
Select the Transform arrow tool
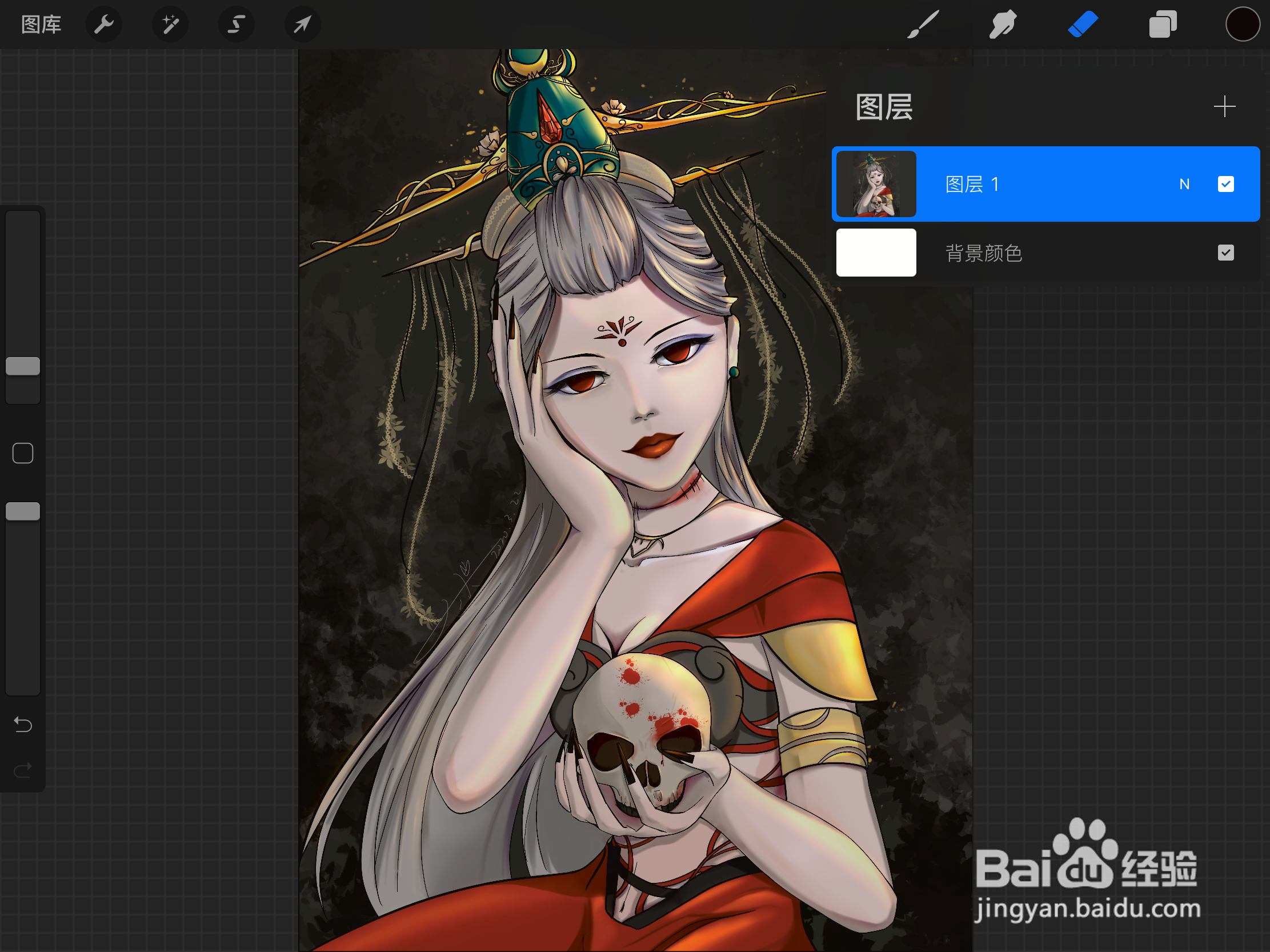[x=303, y=25]
